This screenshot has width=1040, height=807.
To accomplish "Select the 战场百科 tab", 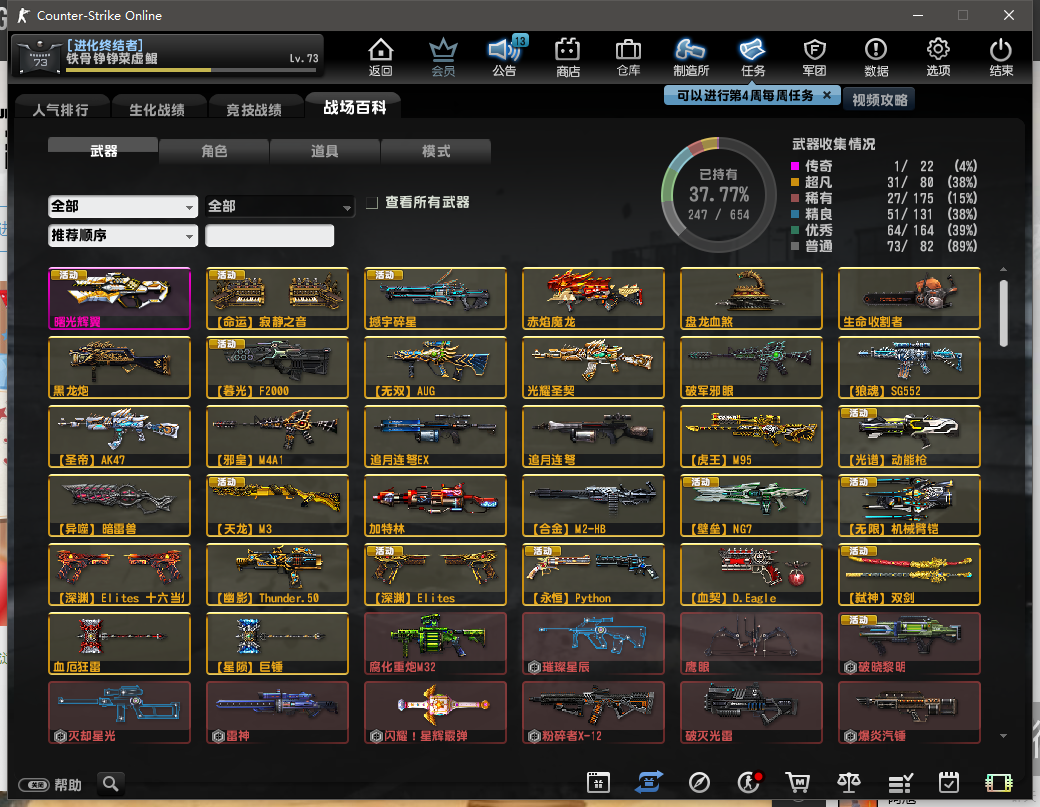I will pyautogui.click(x=354, y=107).
